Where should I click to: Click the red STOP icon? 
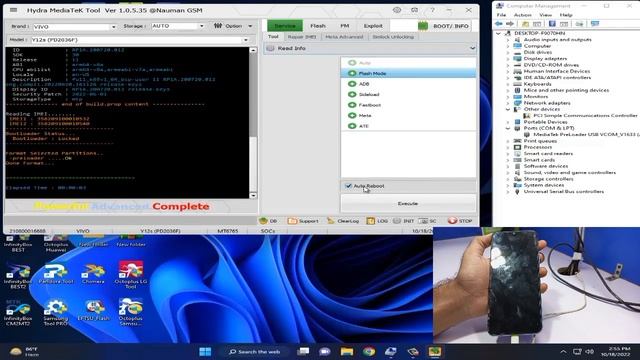click(452, 221)
